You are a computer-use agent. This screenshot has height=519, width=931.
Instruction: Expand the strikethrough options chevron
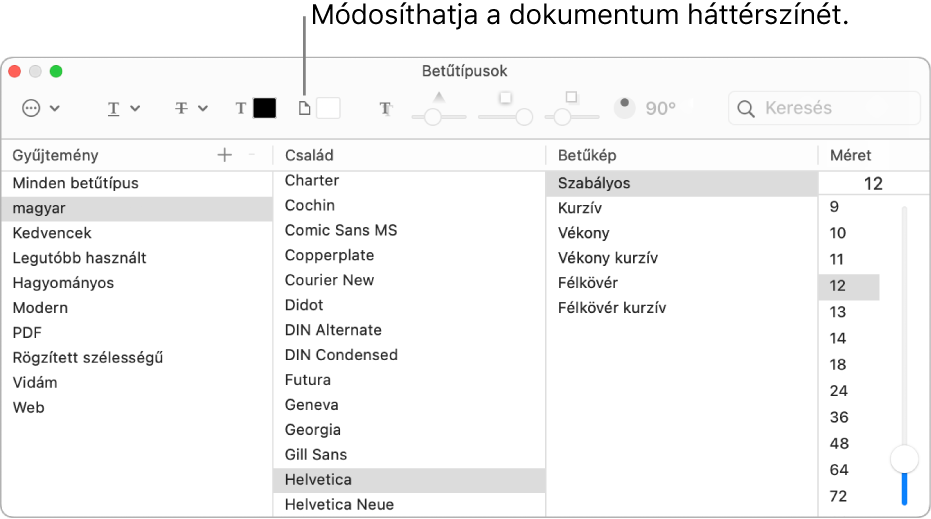tap(203, 108)
